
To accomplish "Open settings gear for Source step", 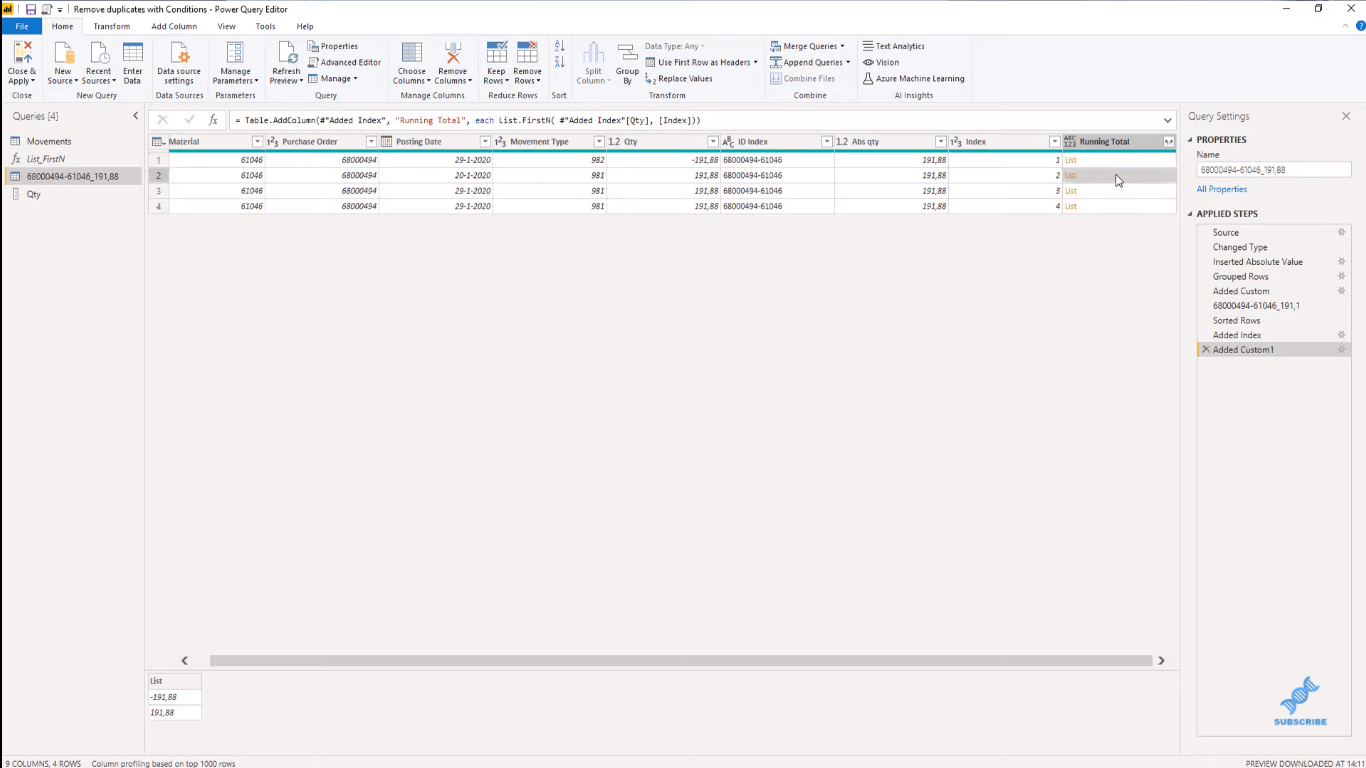I will [1342, 232].
